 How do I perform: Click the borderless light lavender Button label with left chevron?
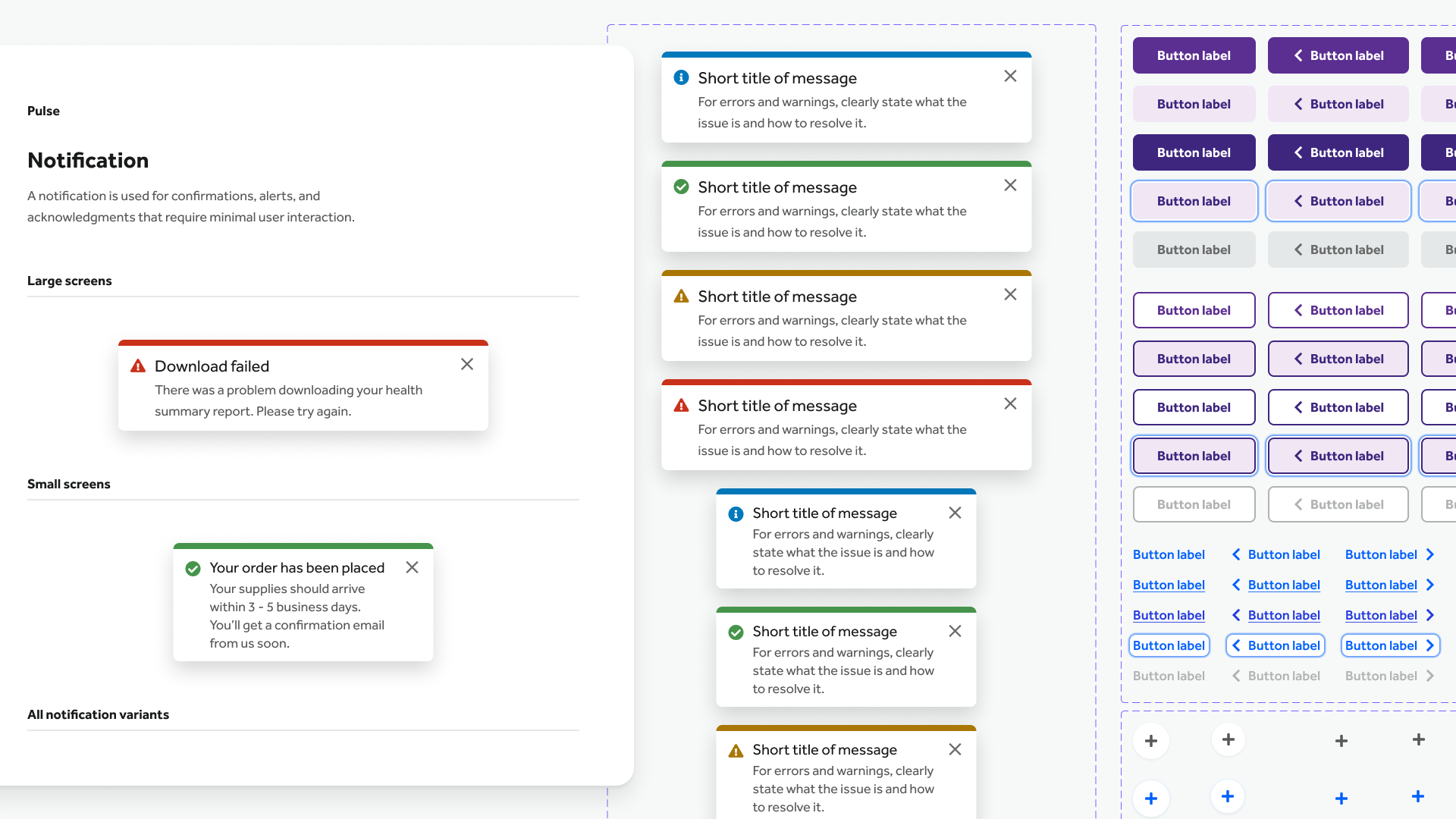click(x=1338, y=104)
